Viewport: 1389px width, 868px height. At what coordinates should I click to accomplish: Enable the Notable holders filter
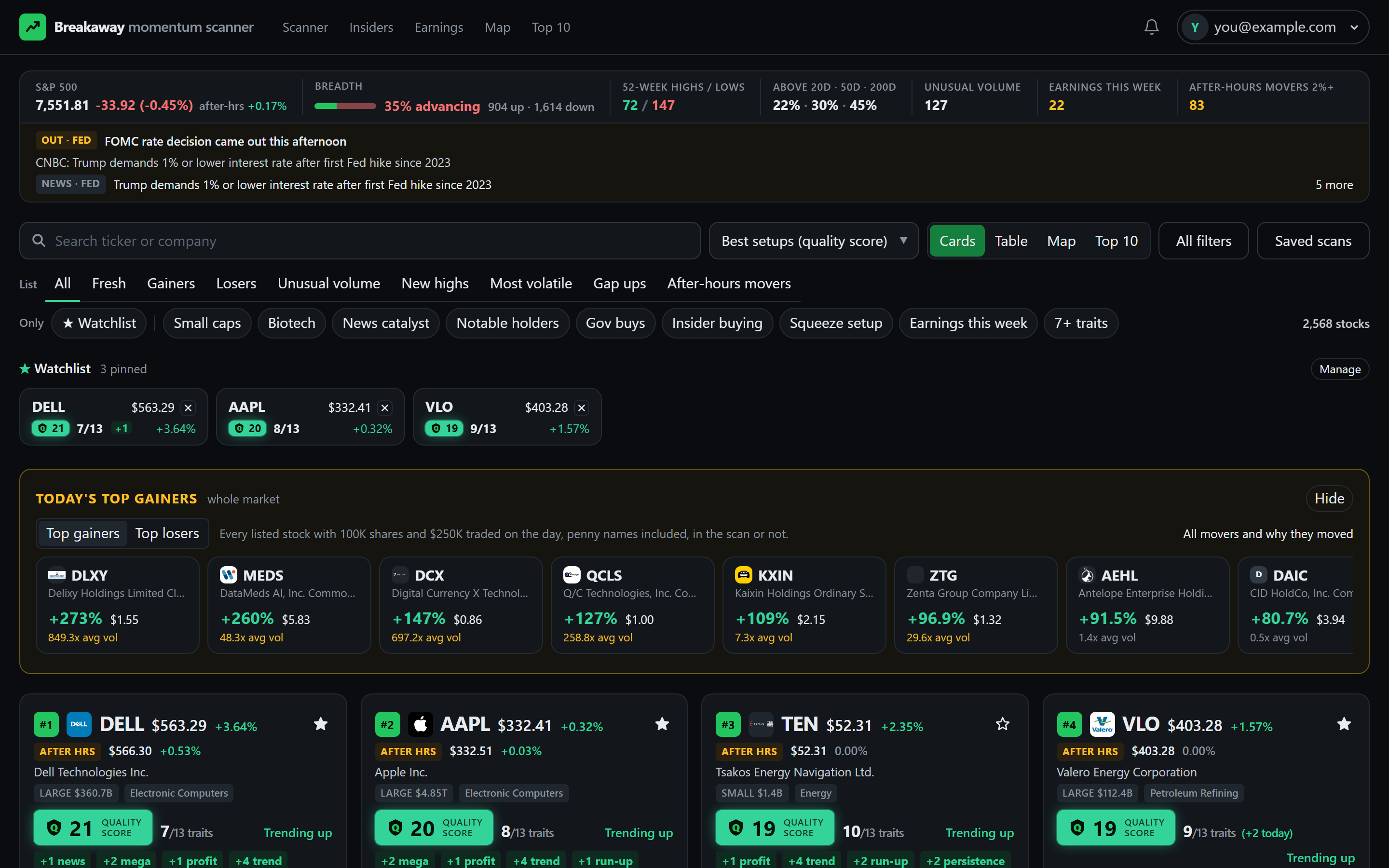pyautogui.click(x=507, y=323)
